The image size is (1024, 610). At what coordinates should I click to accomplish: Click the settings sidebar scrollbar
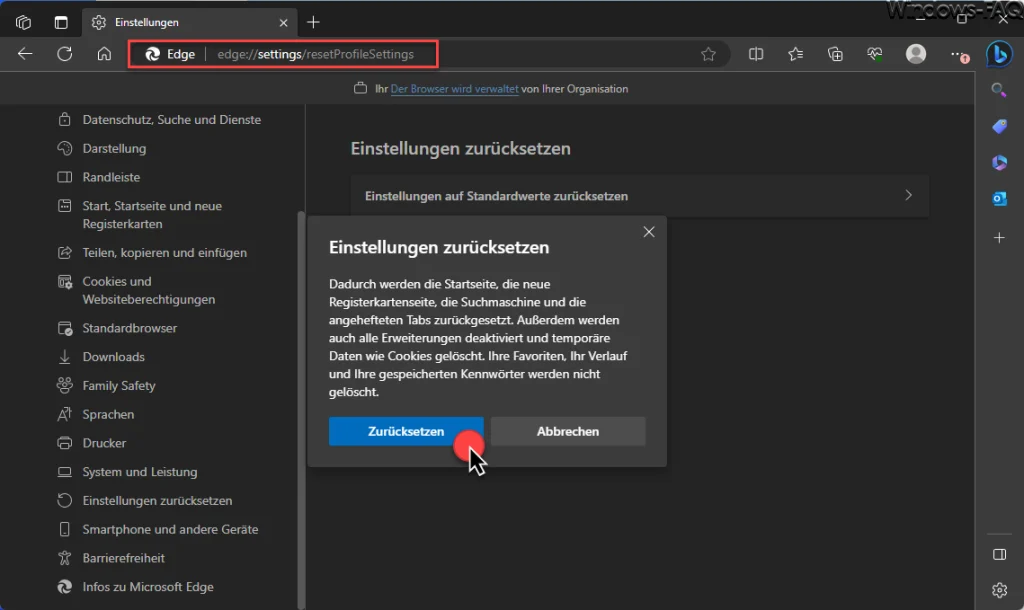click(301, 410)
